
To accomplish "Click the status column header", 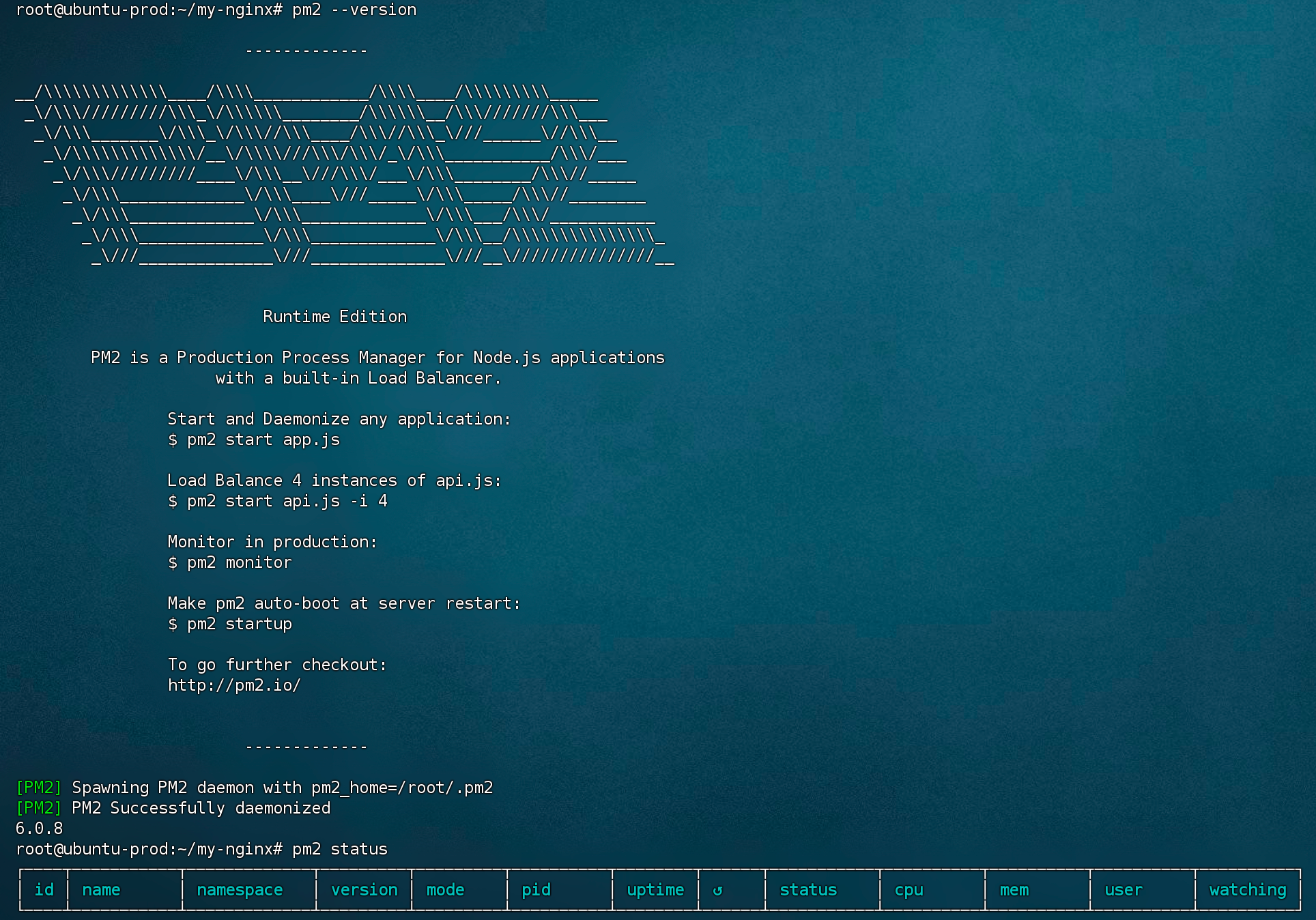I will pos(808,890).
